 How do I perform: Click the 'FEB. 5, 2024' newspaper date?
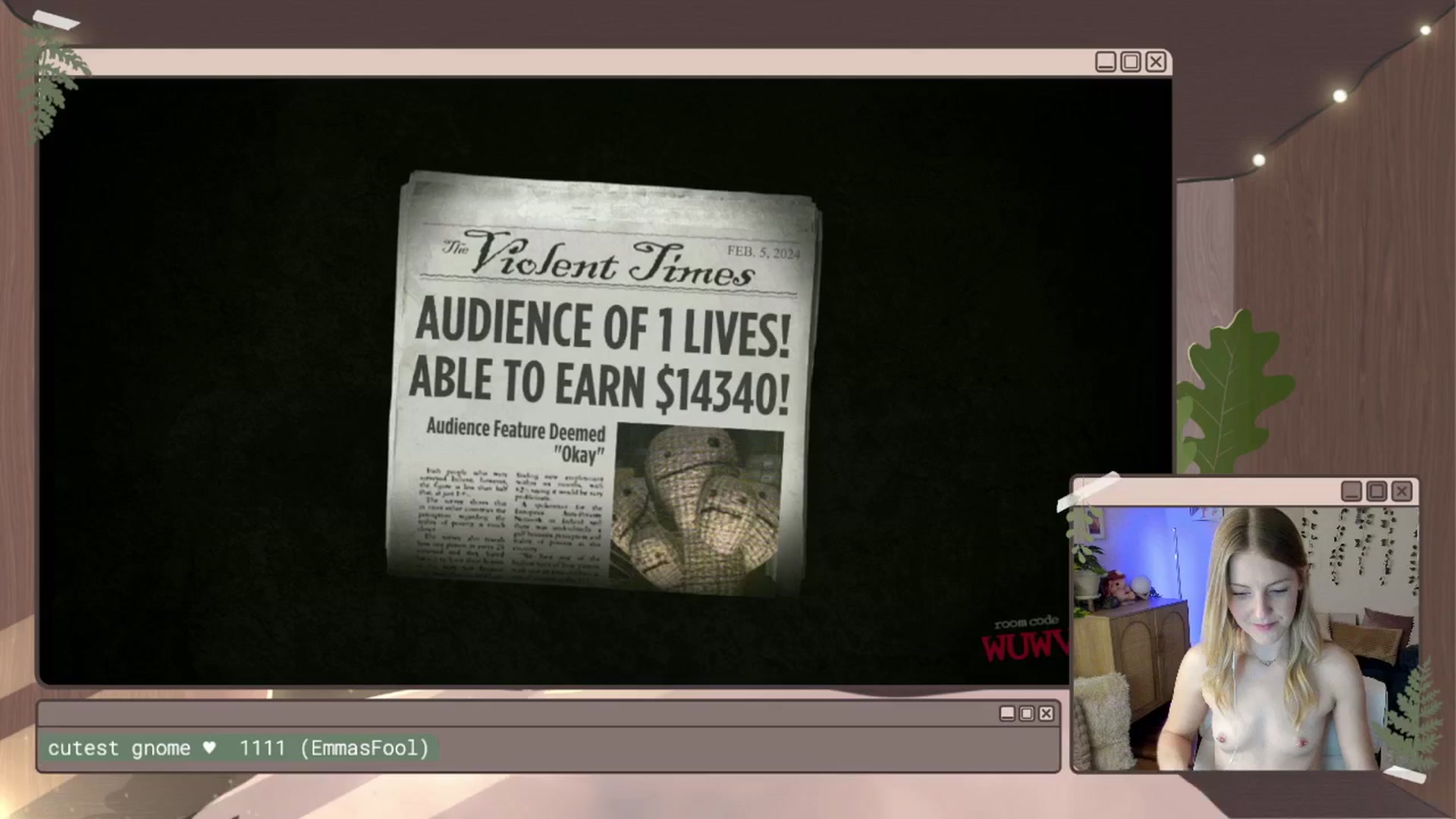(764, 252)
